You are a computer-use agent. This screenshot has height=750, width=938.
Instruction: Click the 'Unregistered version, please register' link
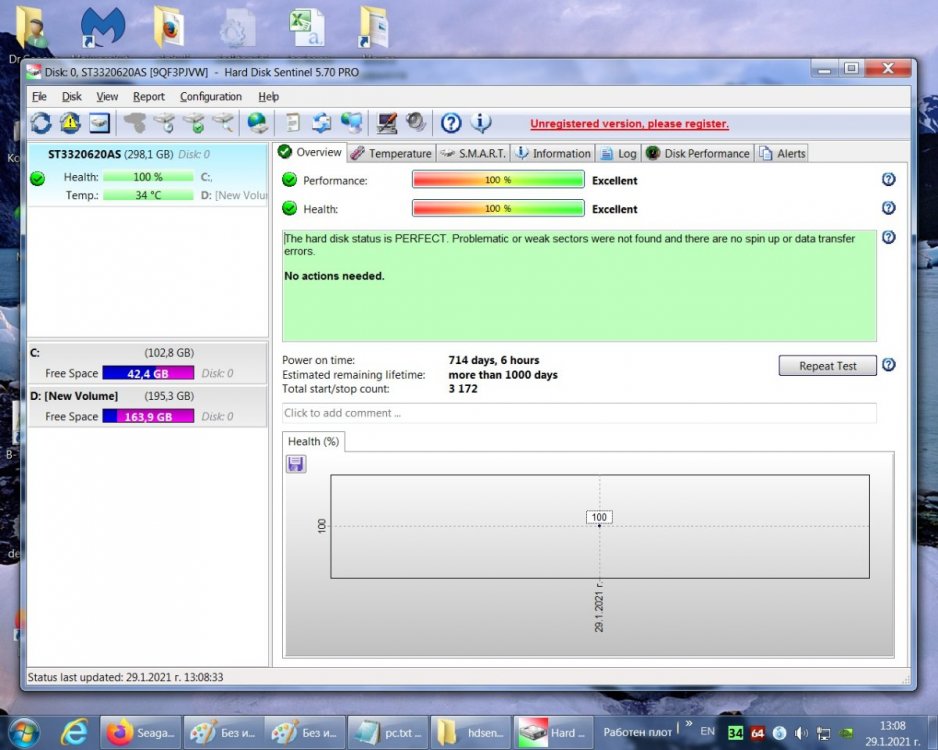click(x=629, y=124)
